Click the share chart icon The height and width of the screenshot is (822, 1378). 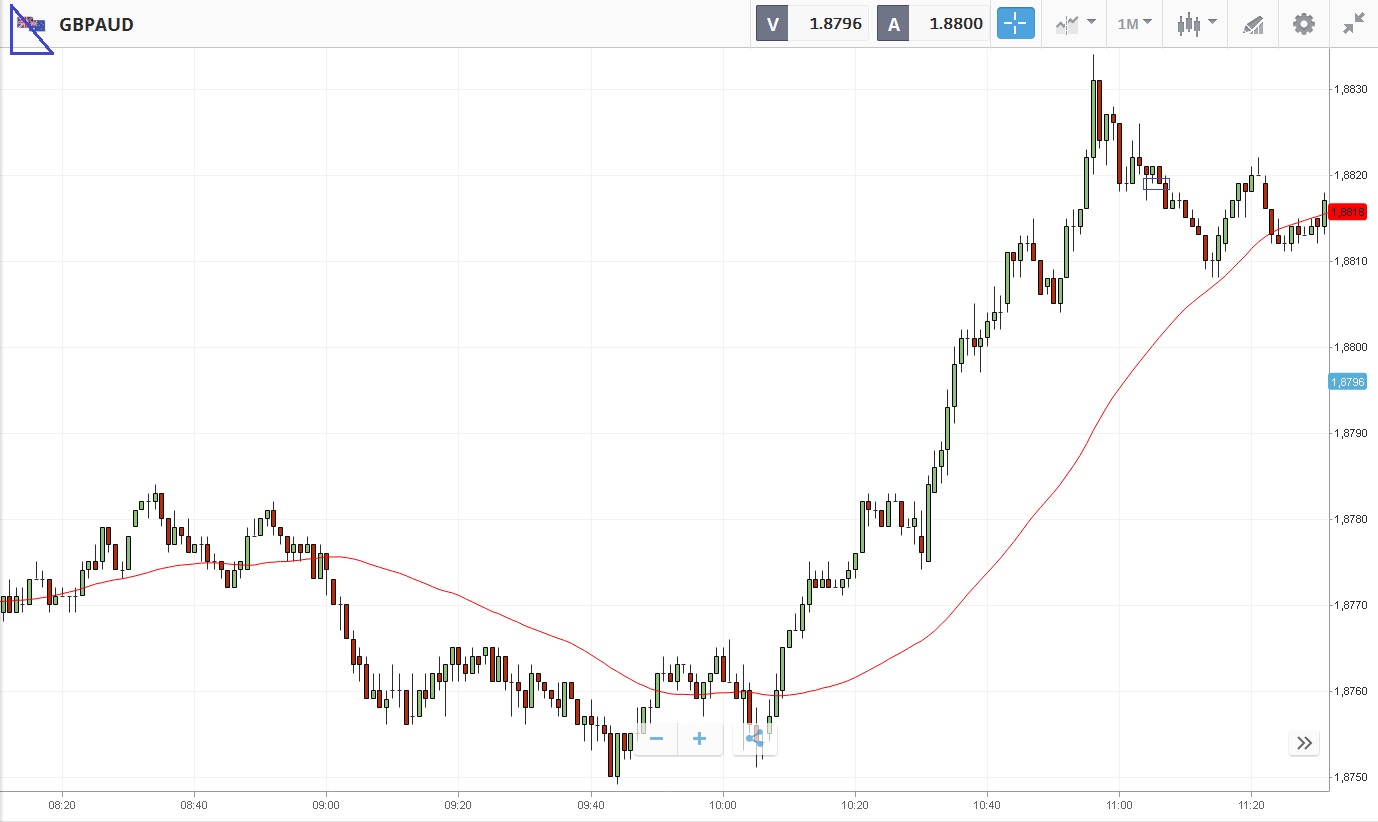pos(755,739)
